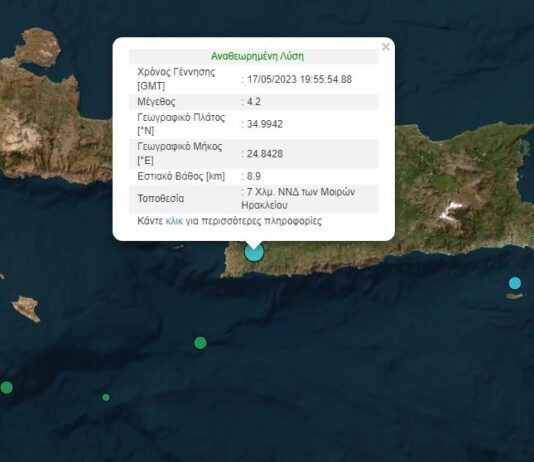Click the Εστιακό Βάθος [km] label
The width and height of the screenshot is (534, 462).
pos(181,176)
